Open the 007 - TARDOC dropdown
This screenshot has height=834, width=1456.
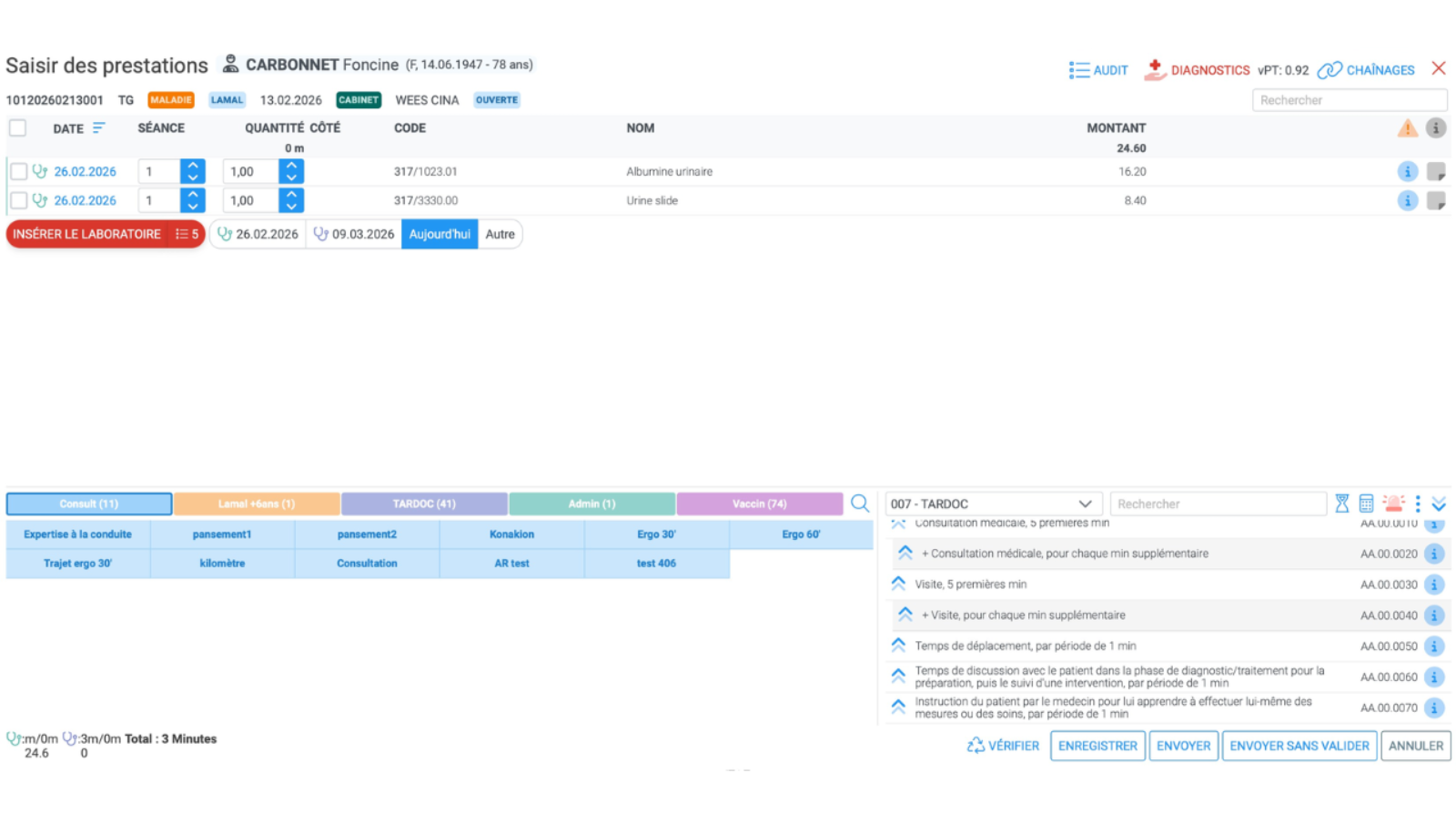(994, 503)
